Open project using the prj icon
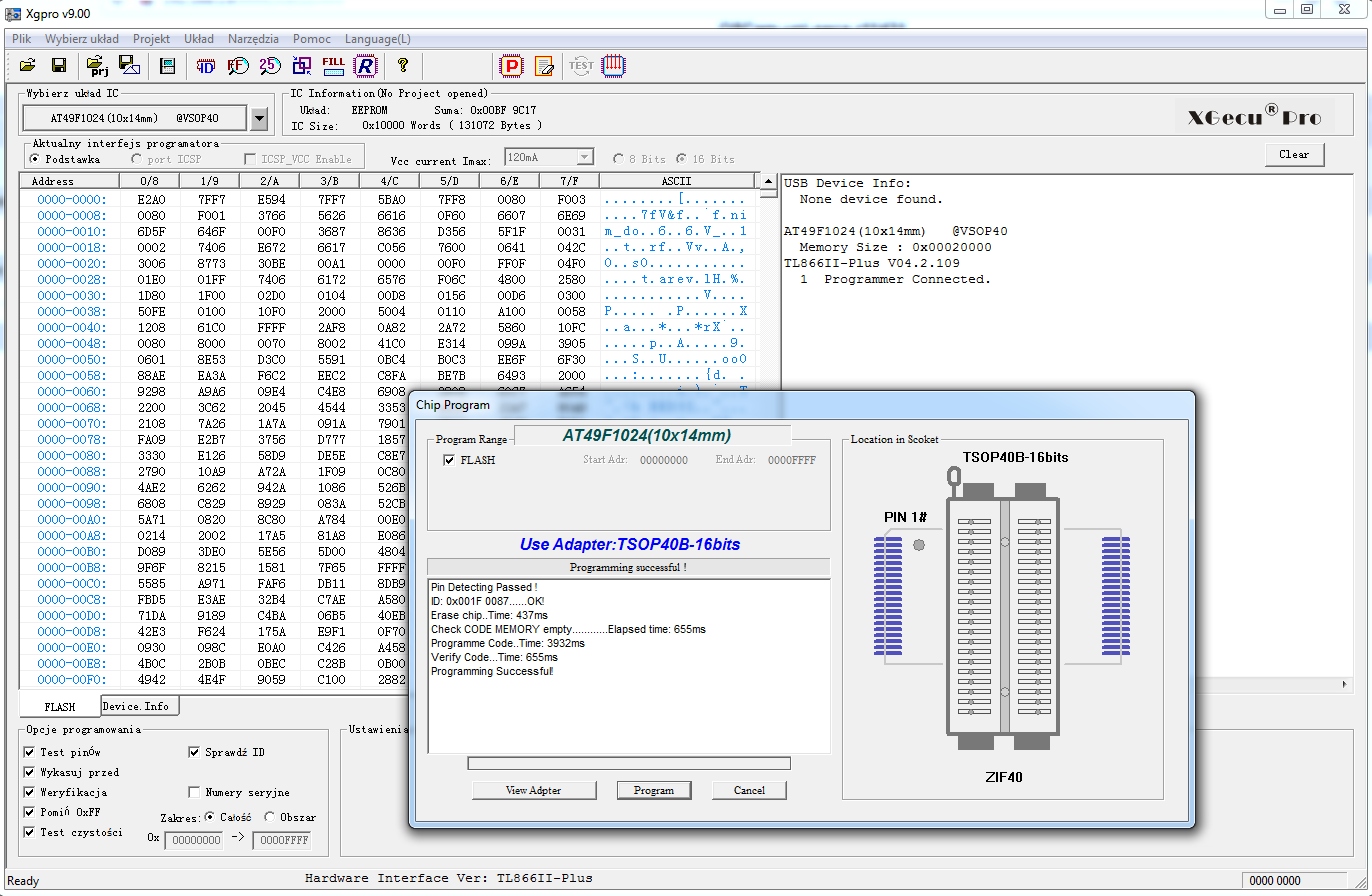 [x=98, y=66]
